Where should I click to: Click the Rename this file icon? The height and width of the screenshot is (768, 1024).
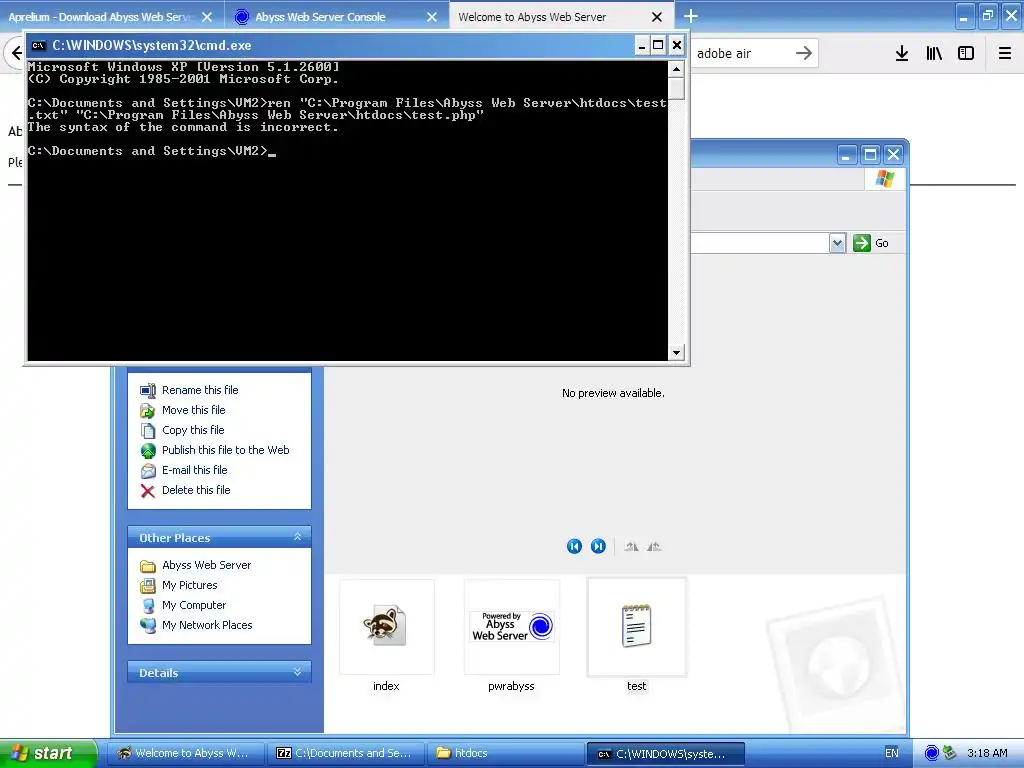148,391
